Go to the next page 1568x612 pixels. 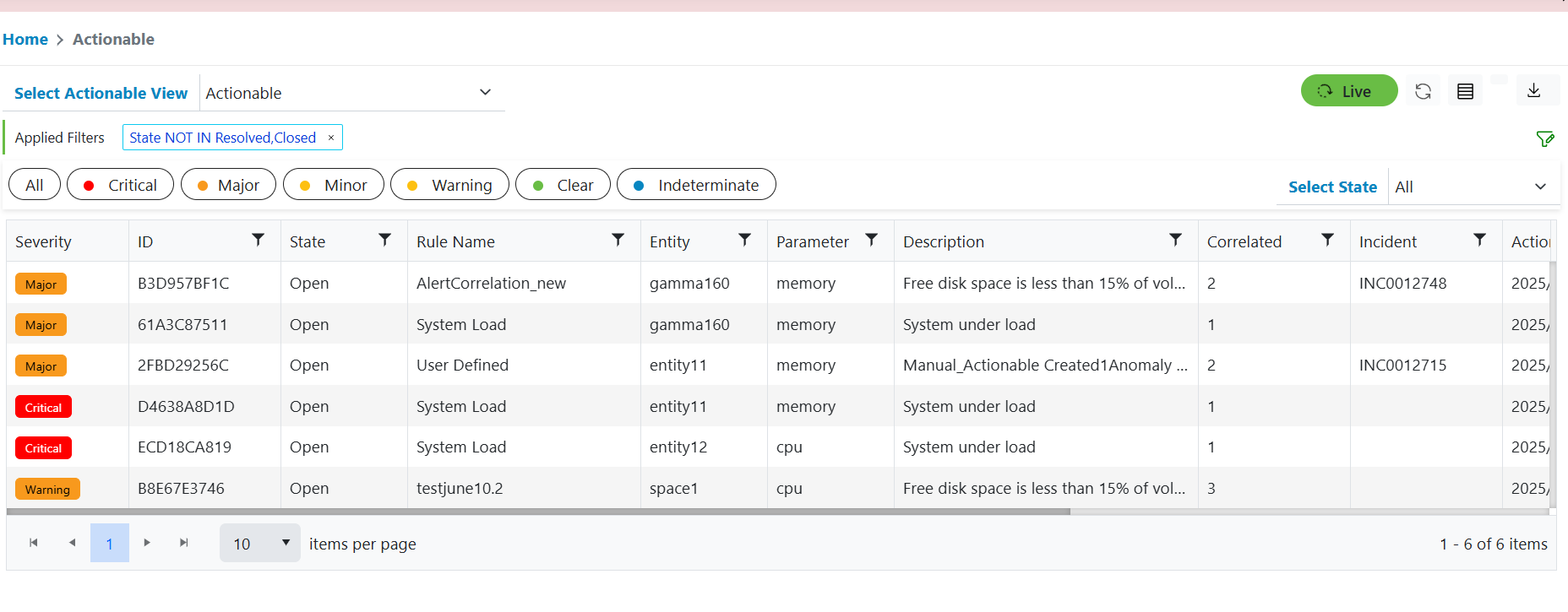[147, 543]
